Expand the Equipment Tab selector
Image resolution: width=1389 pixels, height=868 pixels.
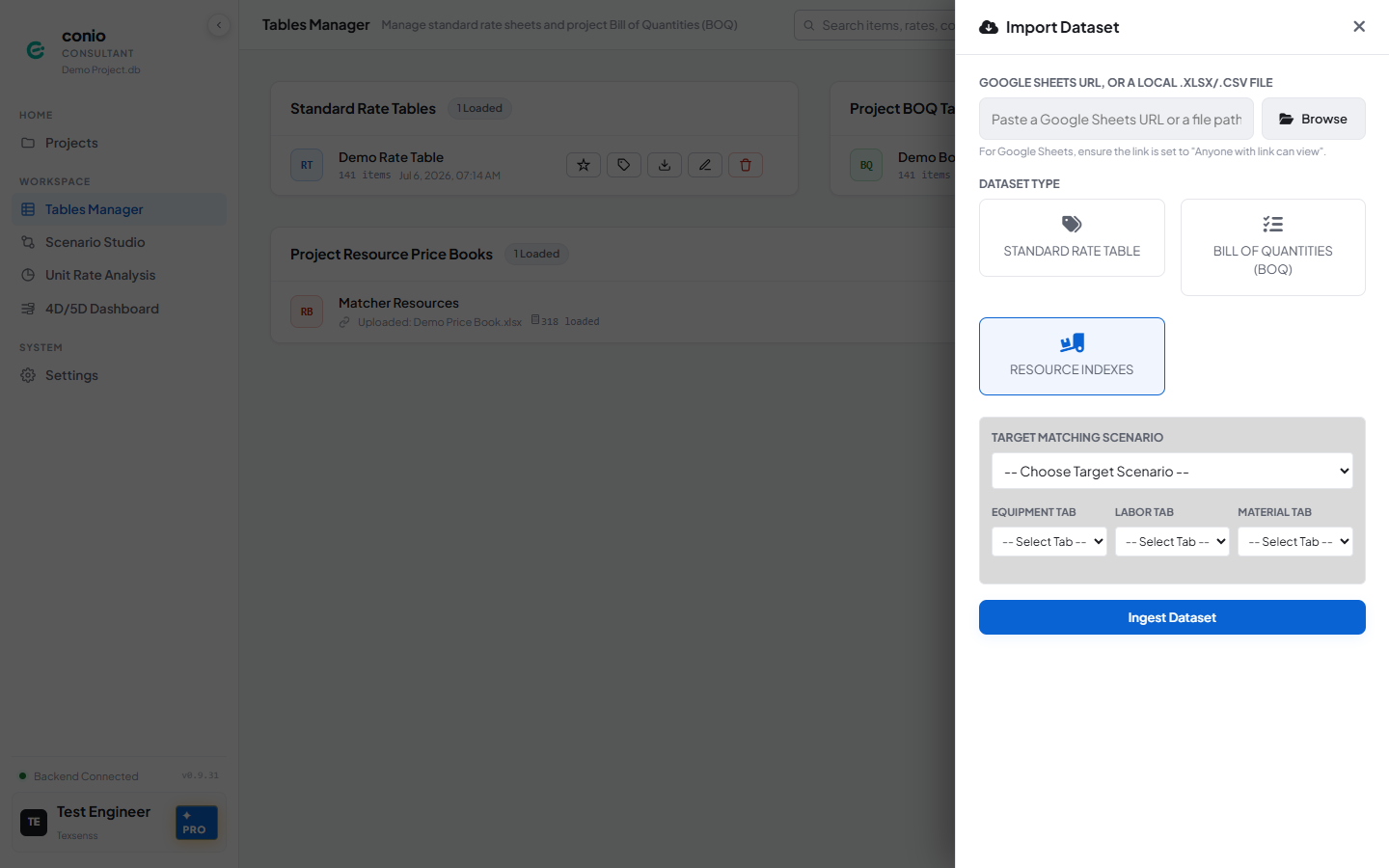(x=1049, y=542)
